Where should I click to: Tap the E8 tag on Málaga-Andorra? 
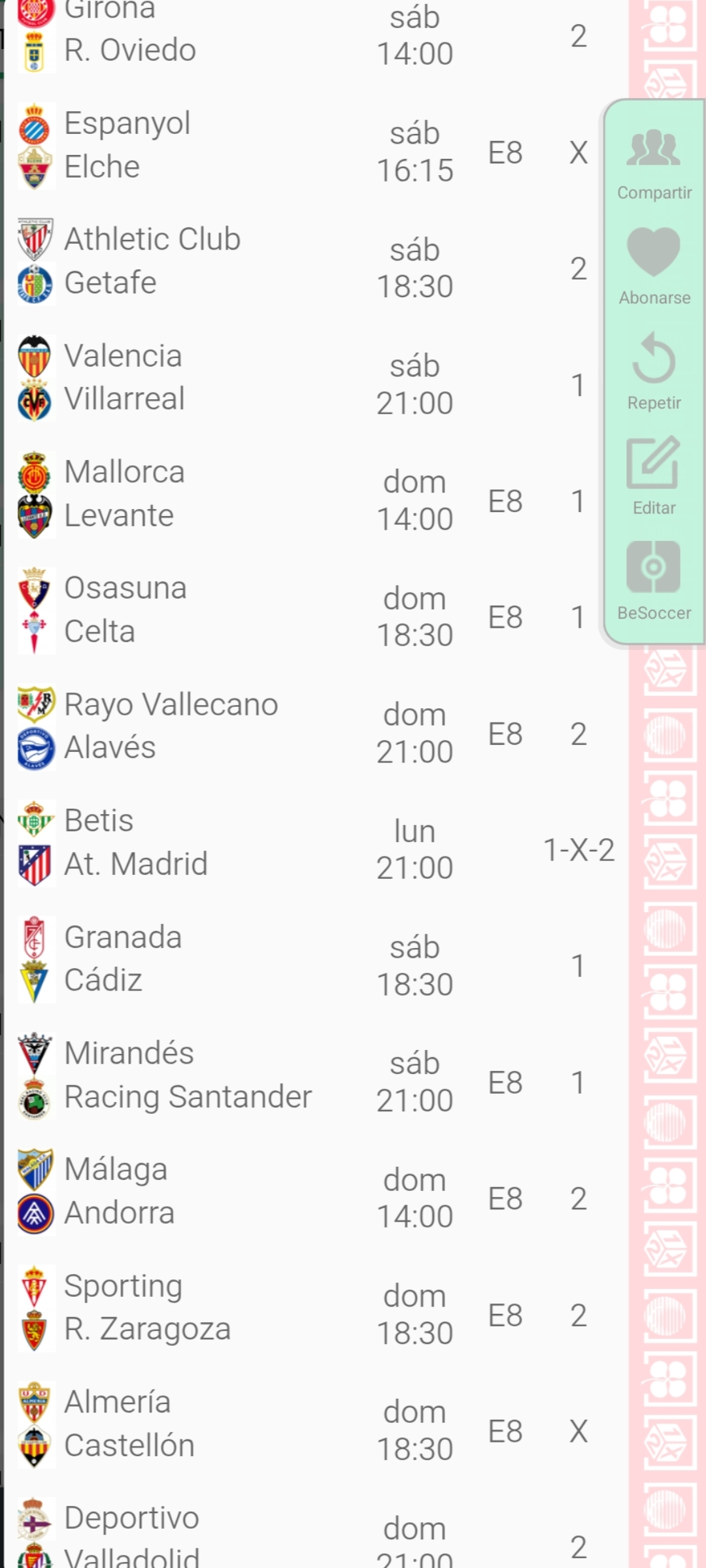coord(505,1199)
